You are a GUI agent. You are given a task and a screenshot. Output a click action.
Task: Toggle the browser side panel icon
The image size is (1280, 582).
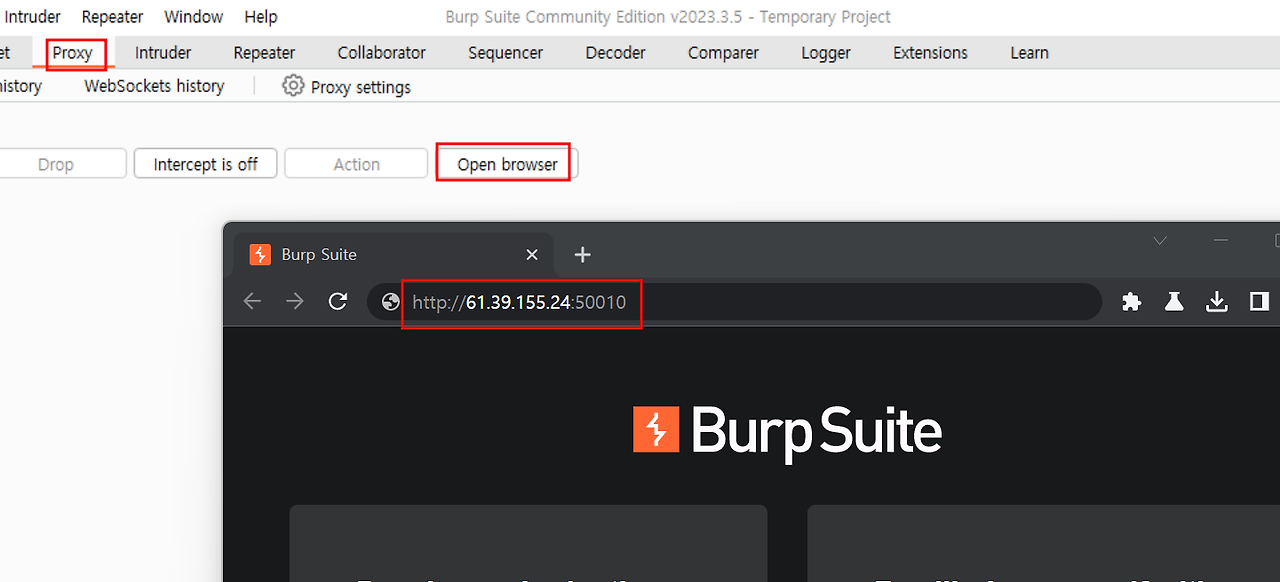pyautogui.click(x=1259, y=302)
